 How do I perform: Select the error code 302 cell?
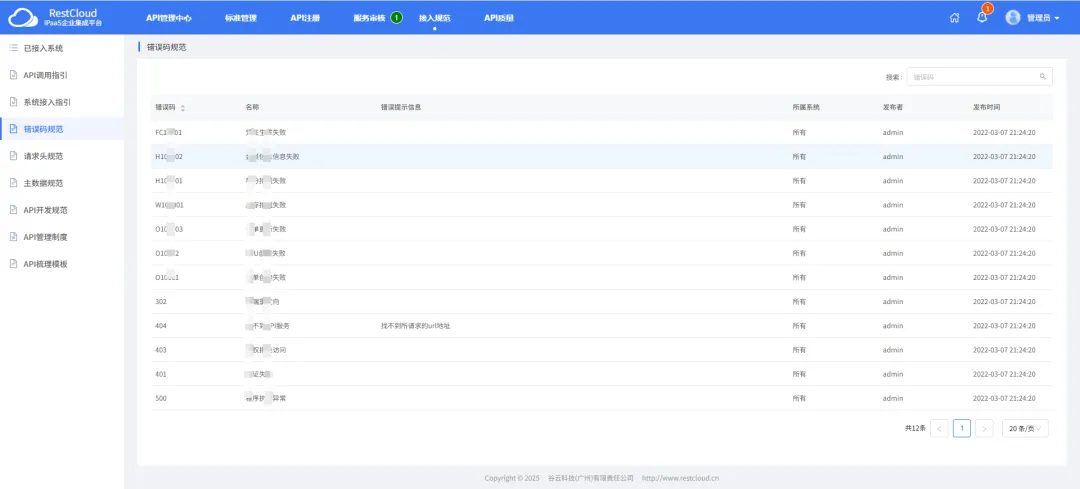click(x=162, y=302)
